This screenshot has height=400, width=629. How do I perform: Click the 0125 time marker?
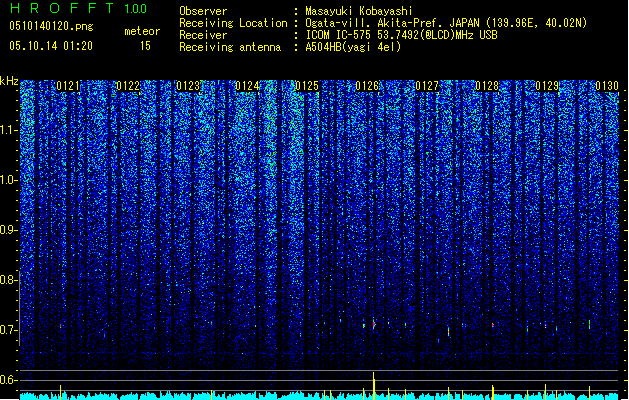(307, 86)
